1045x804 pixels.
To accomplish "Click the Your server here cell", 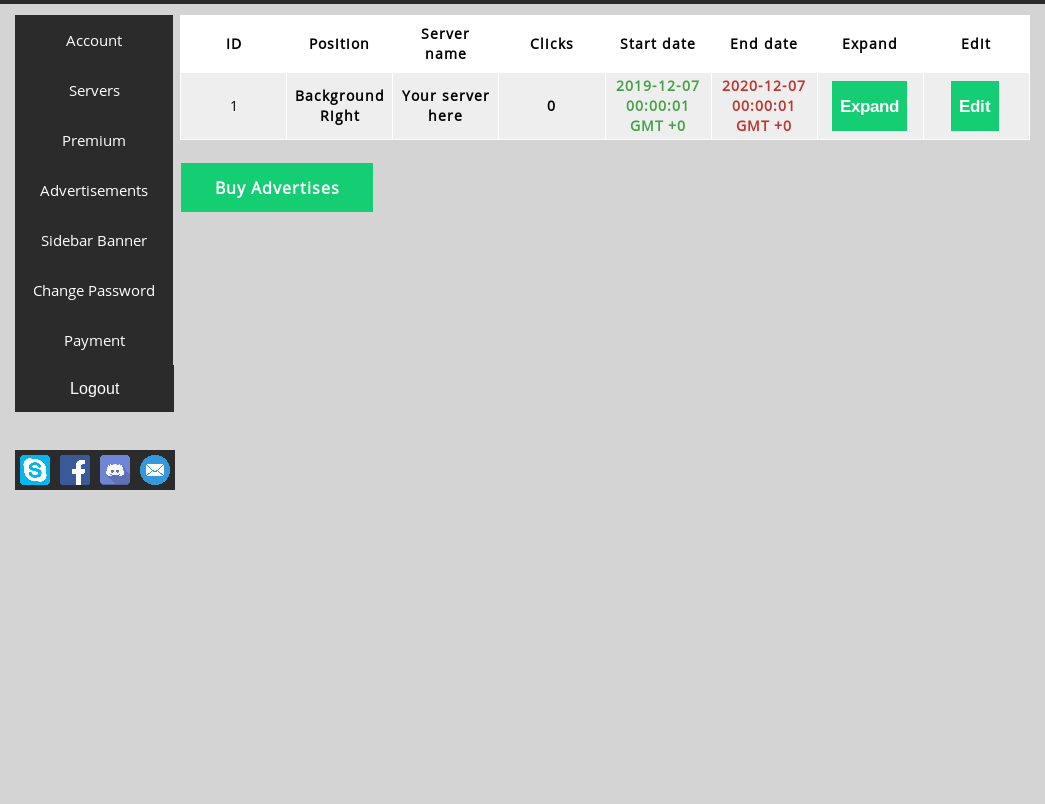I will [x=445, y=106].
